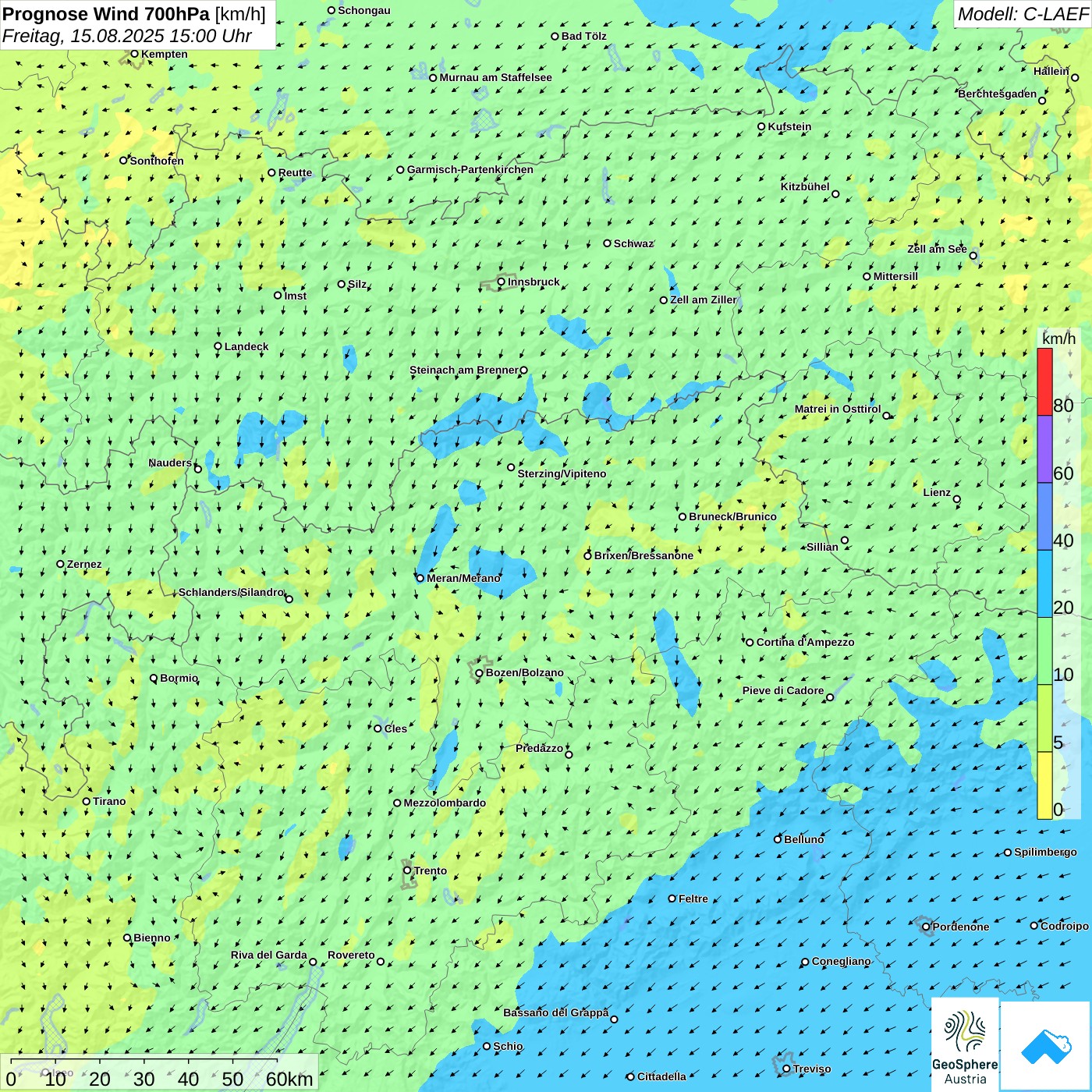Click the 'Brixen/Bressanone' label
The image size is (1092, 1092).
643,555
